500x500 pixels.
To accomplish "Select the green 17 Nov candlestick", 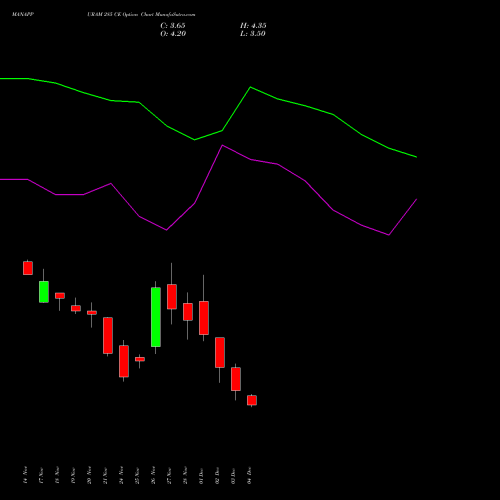I will [44, 292].
